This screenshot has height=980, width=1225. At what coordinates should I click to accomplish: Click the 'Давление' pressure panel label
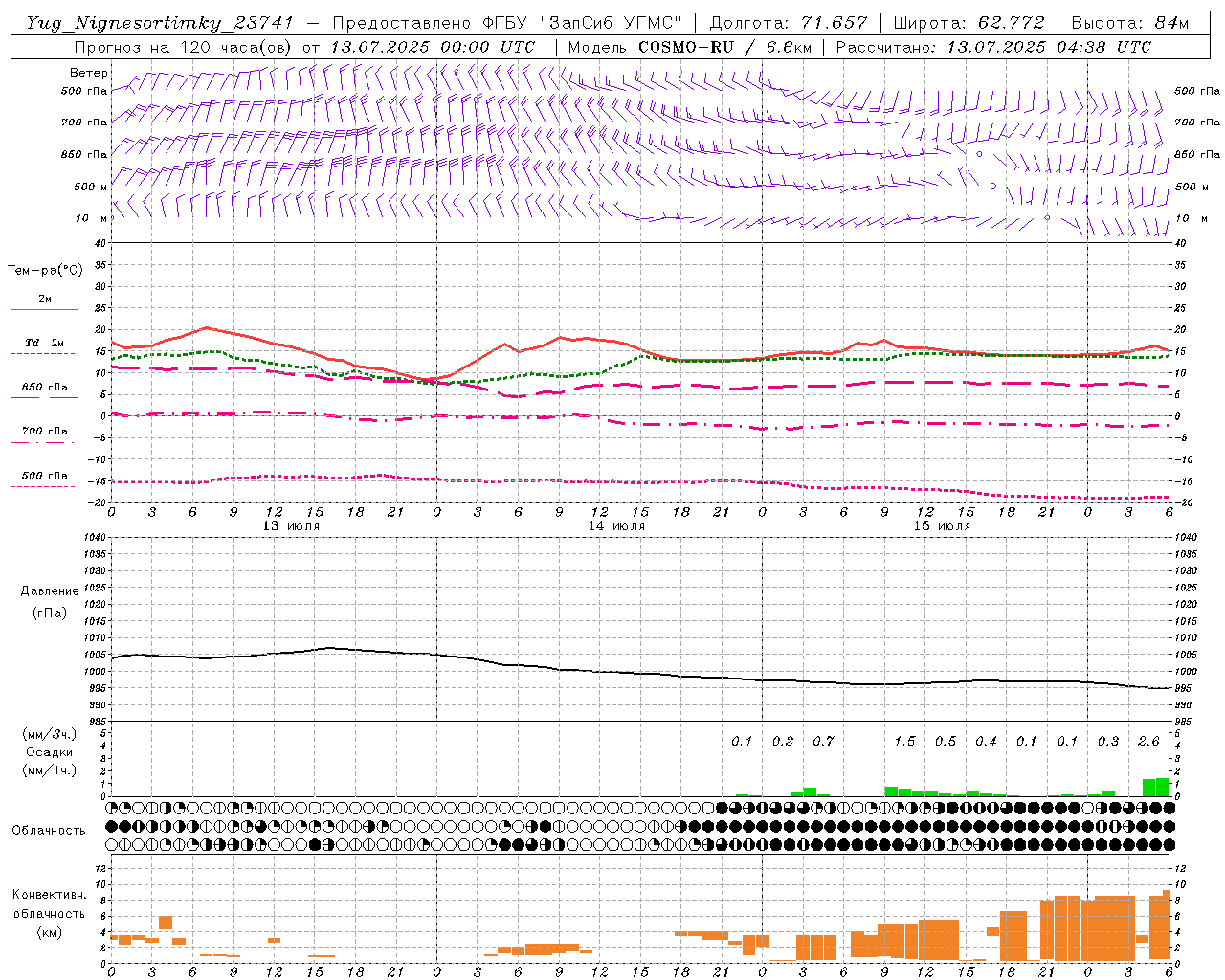click(x=50, y=591)
